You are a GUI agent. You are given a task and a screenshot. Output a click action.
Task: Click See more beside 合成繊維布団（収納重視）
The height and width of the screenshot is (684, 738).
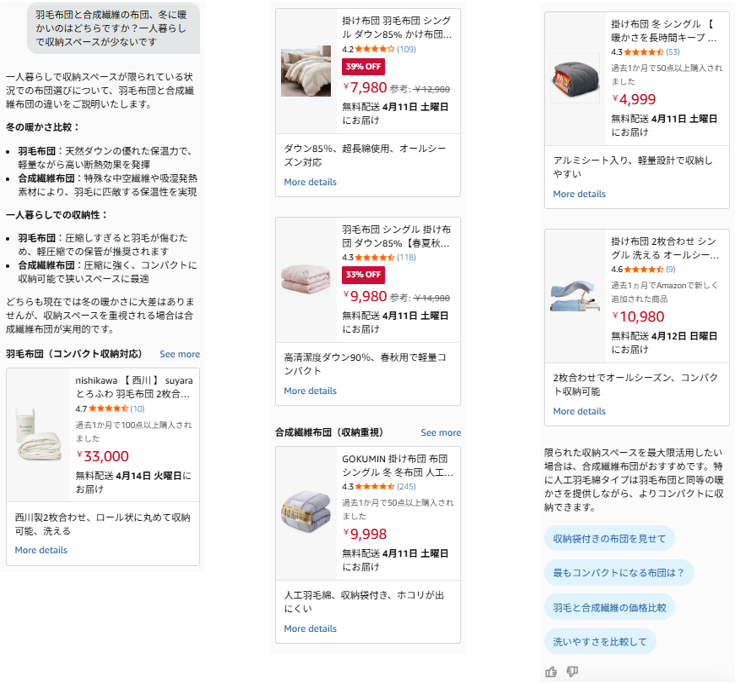441,433
